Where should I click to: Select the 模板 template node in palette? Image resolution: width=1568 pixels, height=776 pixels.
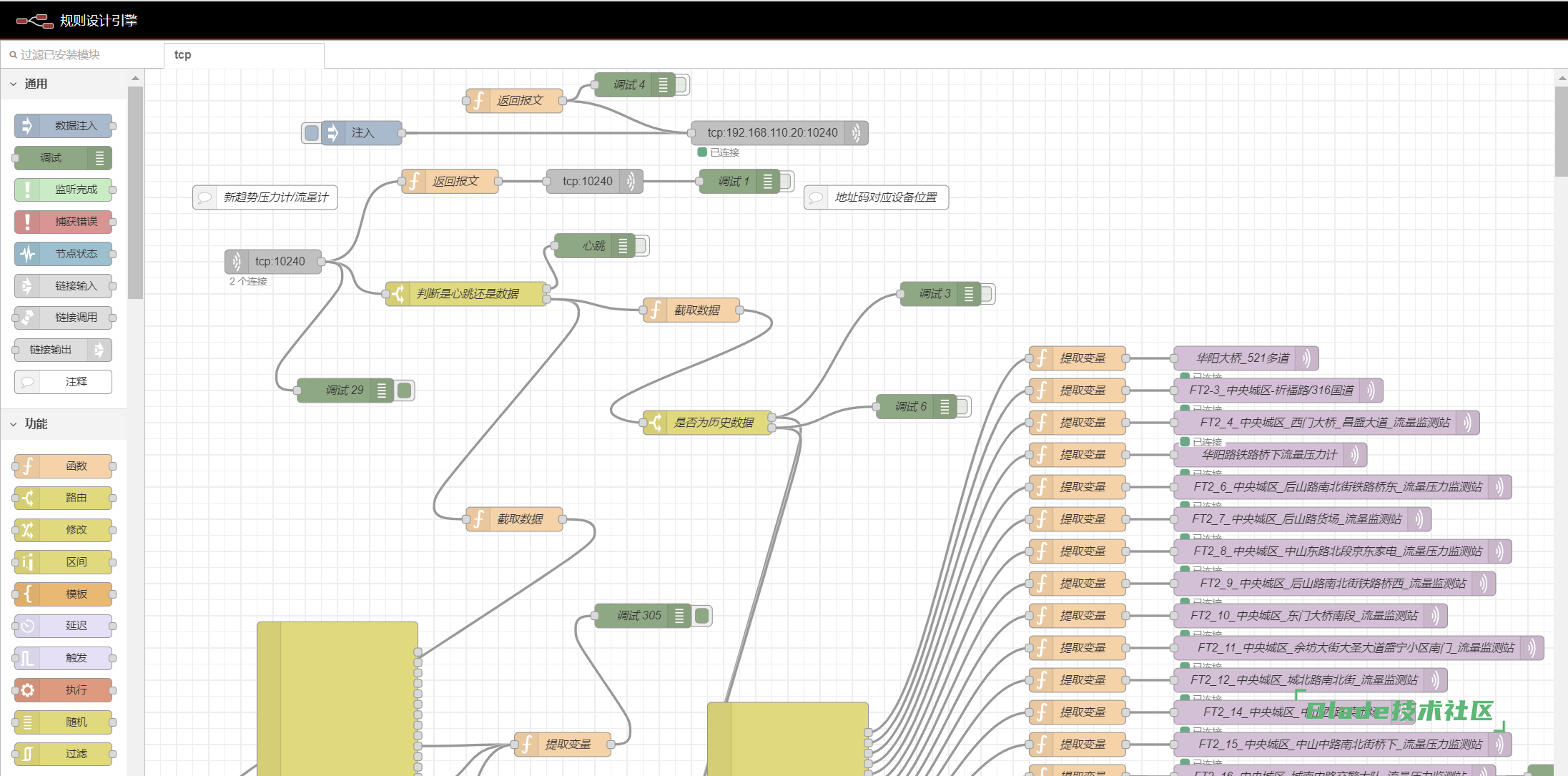(64, 594)
